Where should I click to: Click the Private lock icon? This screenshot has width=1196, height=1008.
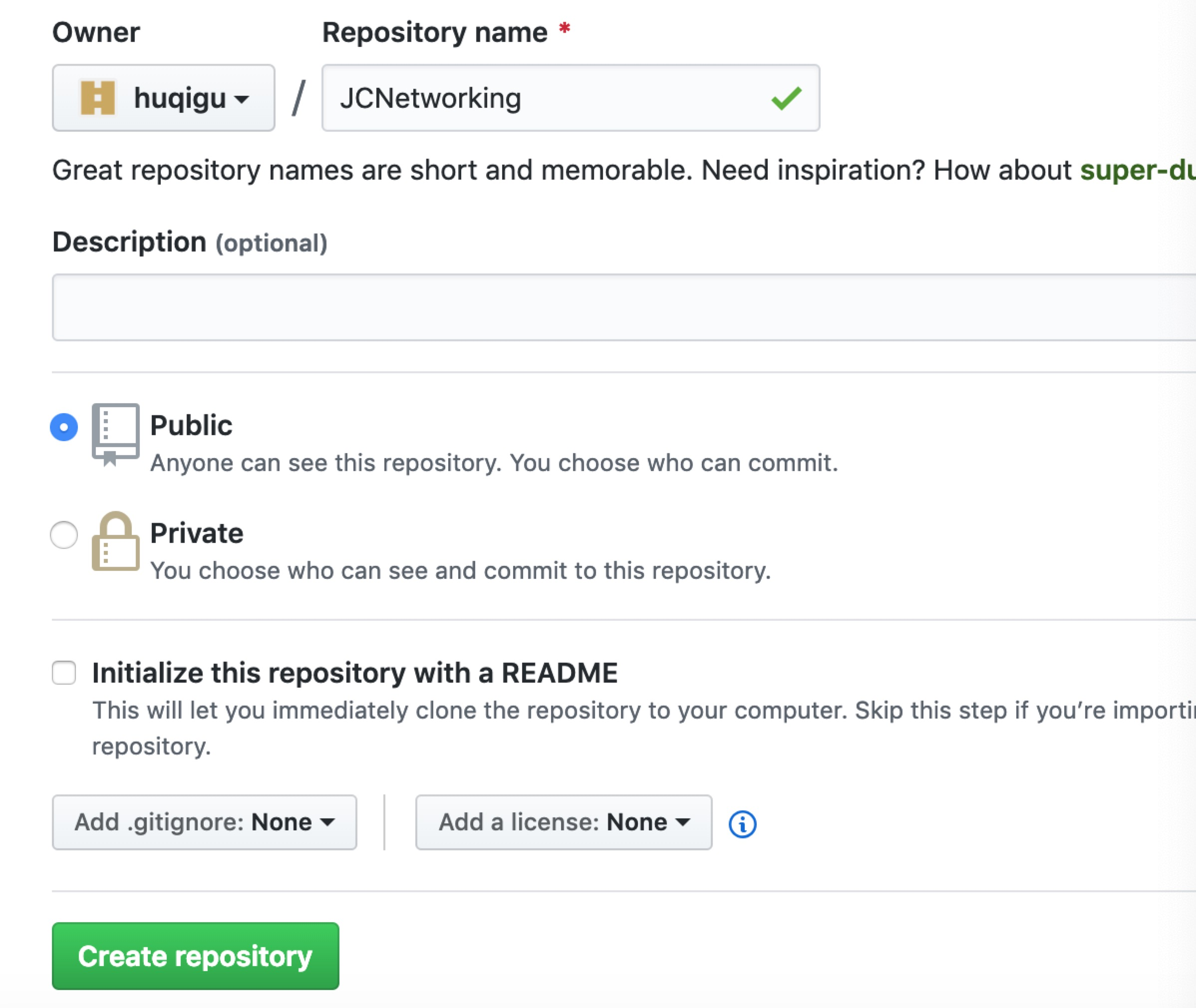pos(115,540)
